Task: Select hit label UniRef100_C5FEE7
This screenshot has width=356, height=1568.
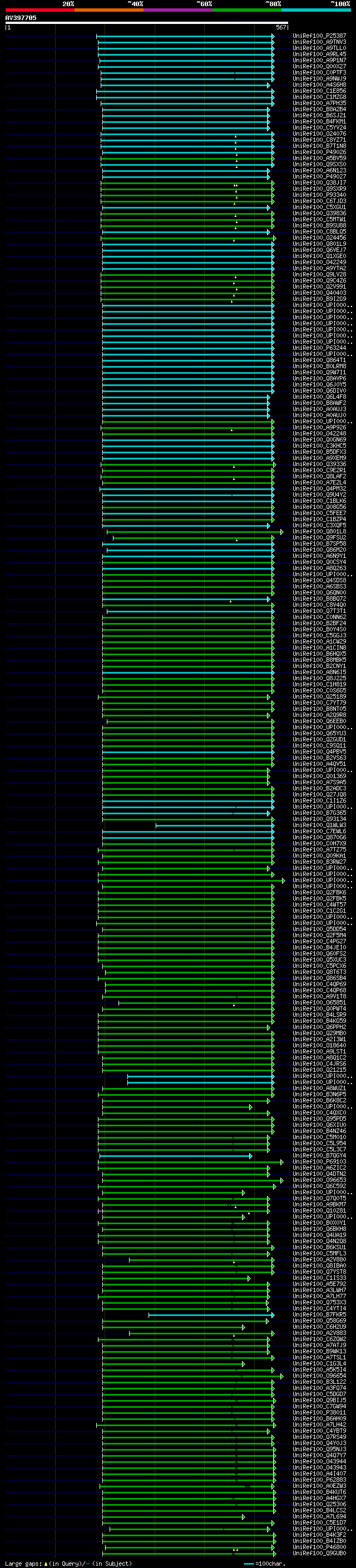Action: [319, 513]
